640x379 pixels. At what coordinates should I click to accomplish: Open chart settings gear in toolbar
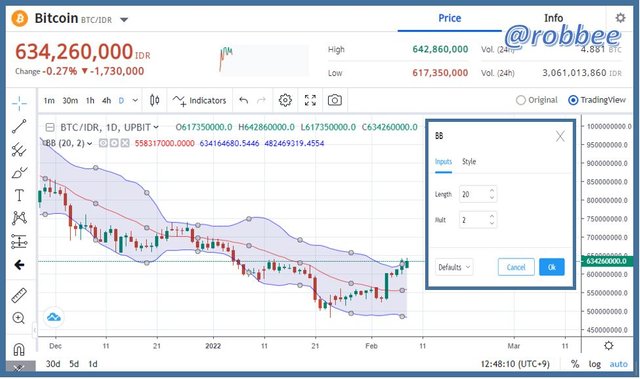coord(285,100)
